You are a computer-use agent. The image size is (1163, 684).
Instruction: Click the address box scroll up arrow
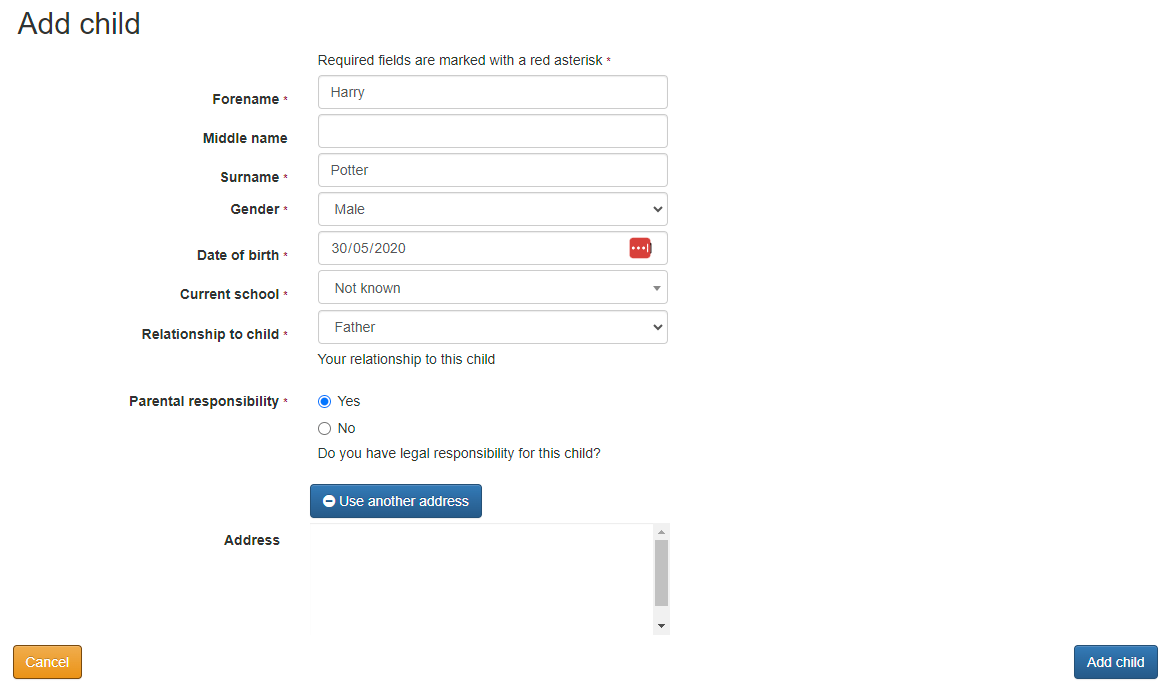click(662, 532)
